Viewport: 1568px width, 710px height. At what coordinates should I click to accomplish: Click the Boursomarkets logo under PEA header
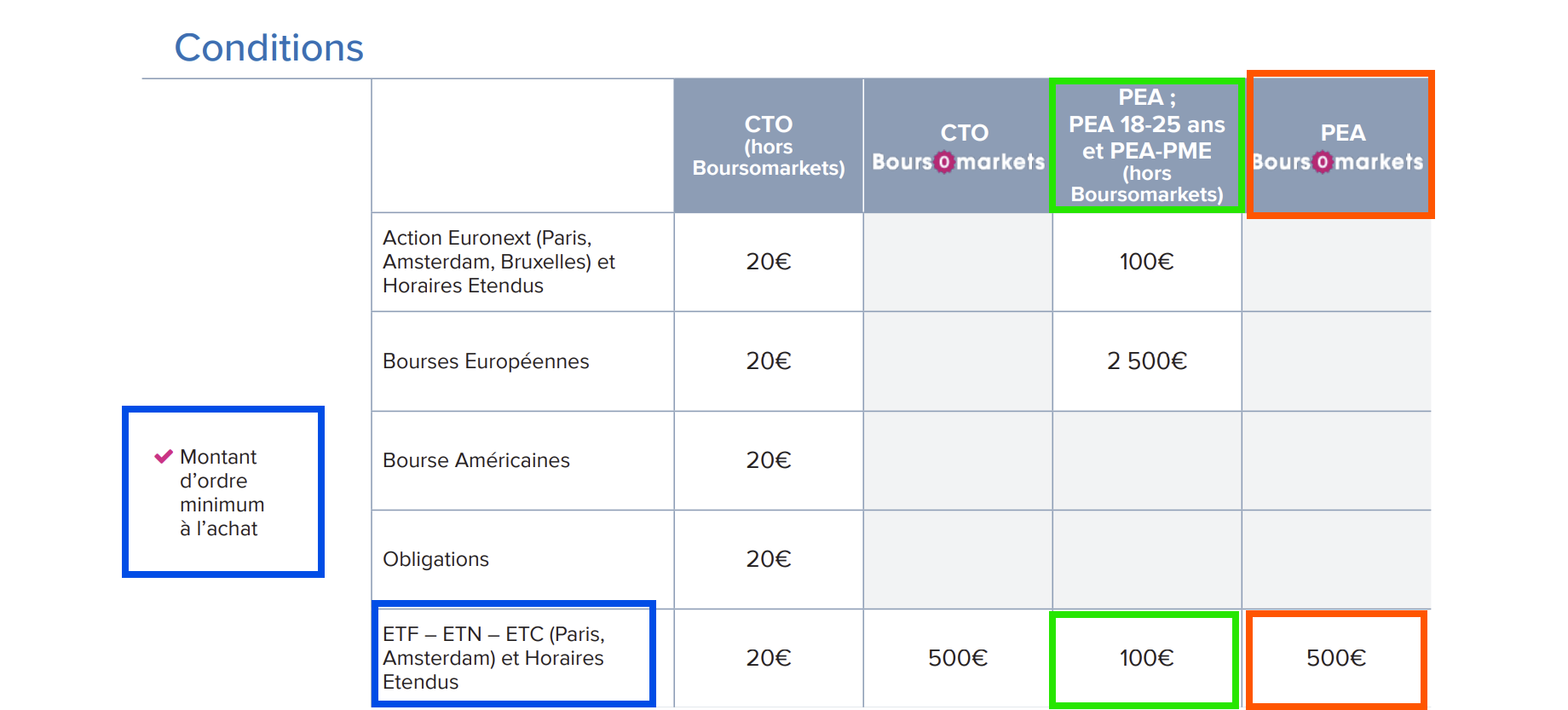tap(1337, 162)
